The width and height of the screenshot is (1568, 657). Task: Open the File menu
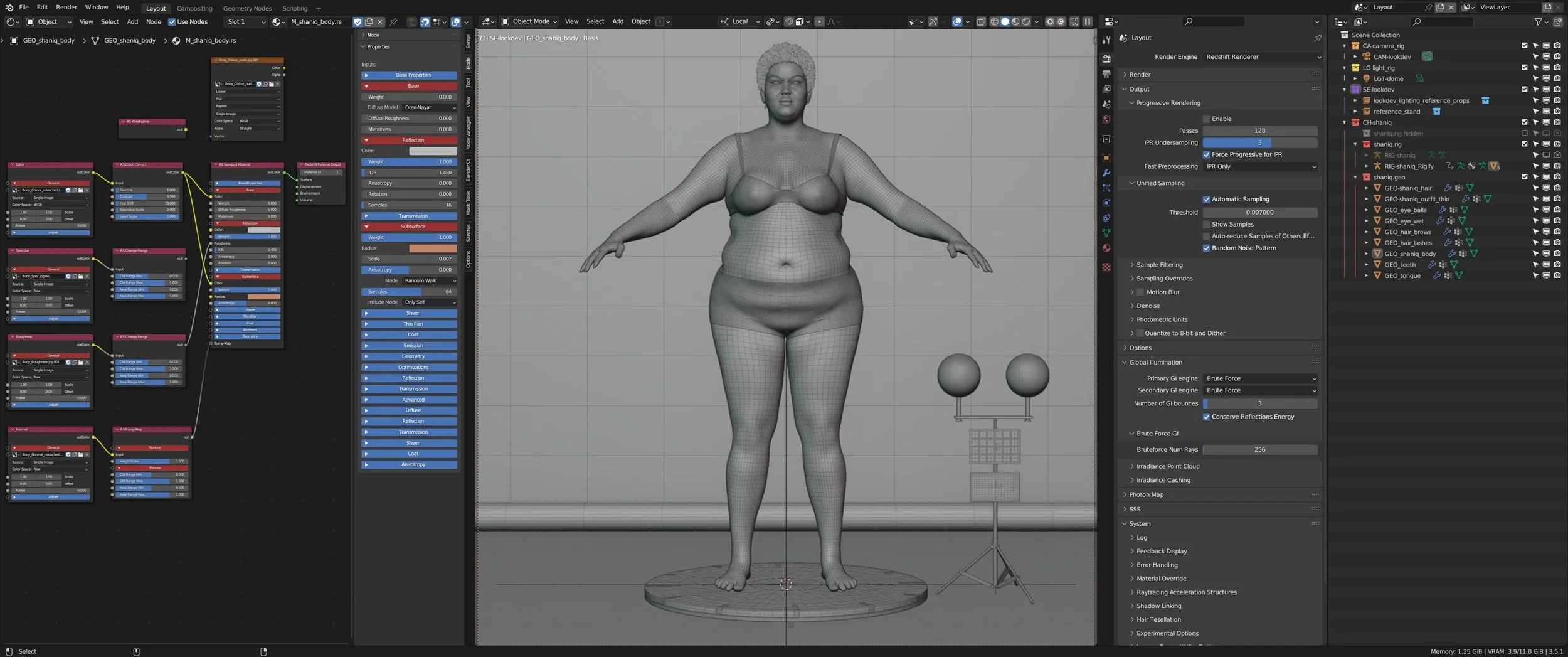(24, 8)
